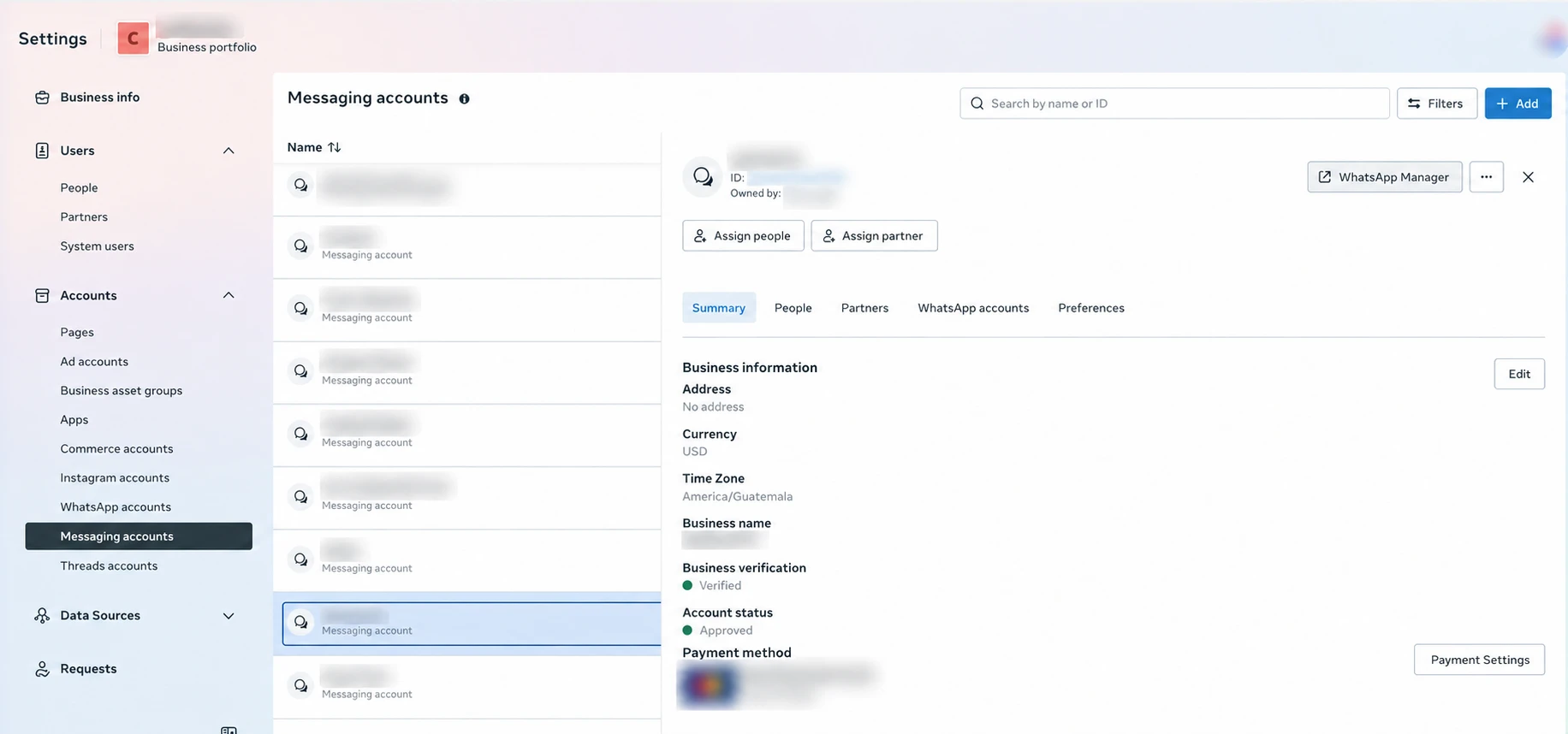
Task: Open Partners under Users
Action: pyautogui.click(x=84, y=217)
